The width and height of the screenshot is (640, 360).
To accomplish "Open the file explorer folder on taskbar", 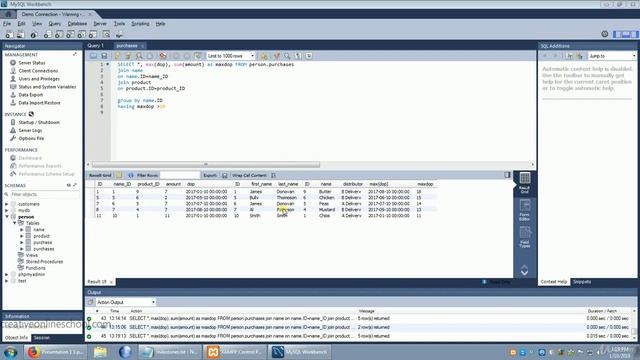I will point(100,352).
